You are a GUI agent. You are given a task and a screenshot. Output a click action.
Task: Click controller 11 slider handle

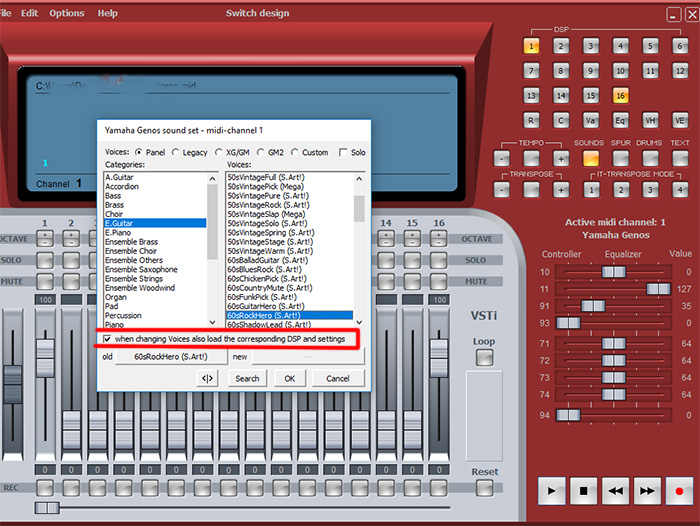click(658, 289)
